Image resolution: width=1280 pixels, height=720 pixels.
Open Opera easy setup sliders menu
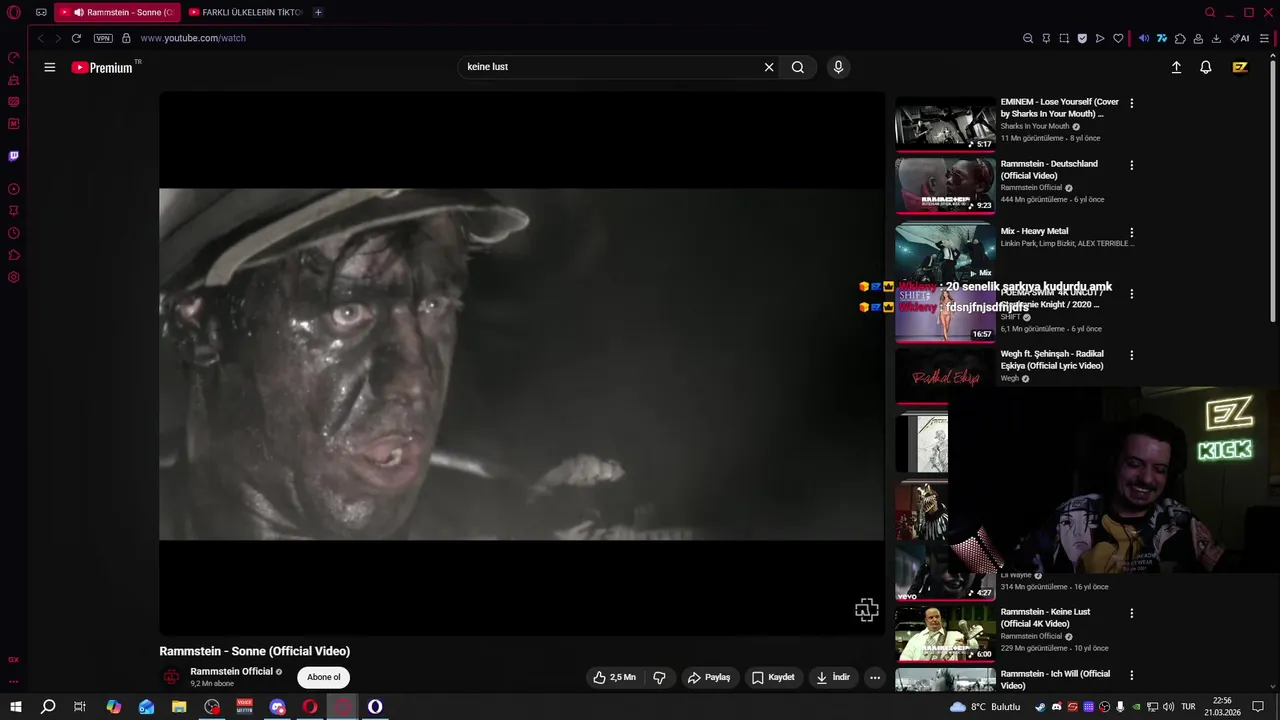click(1264, 38)
